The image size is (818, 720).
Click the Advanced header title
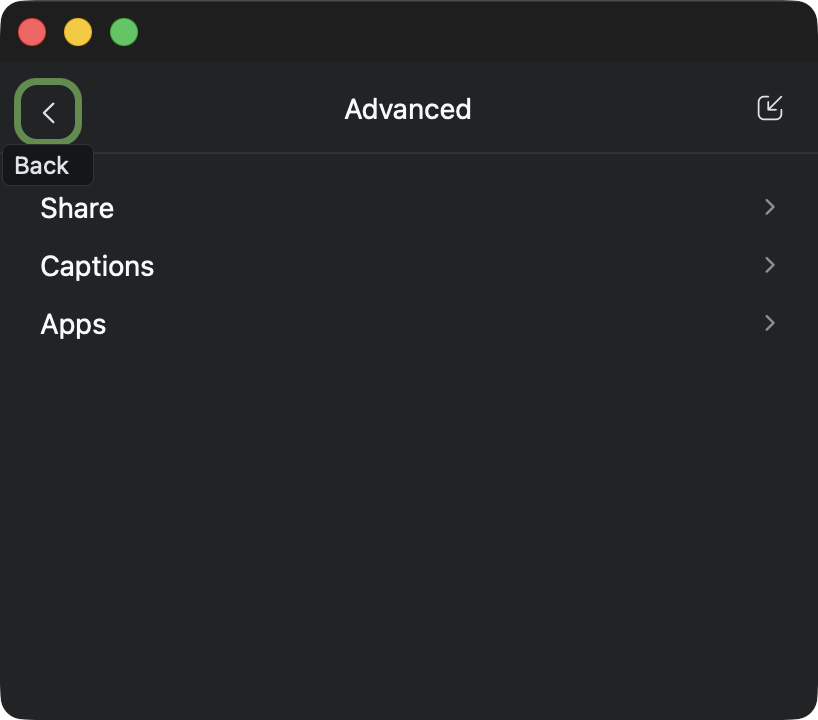coord(407,109)
